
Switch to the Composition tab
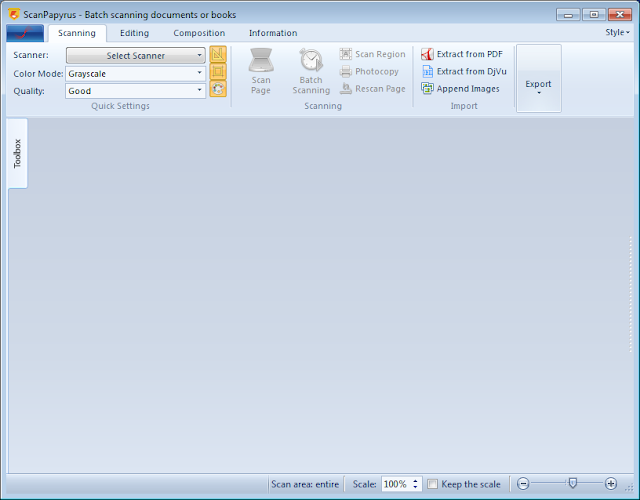coord(199,33)
